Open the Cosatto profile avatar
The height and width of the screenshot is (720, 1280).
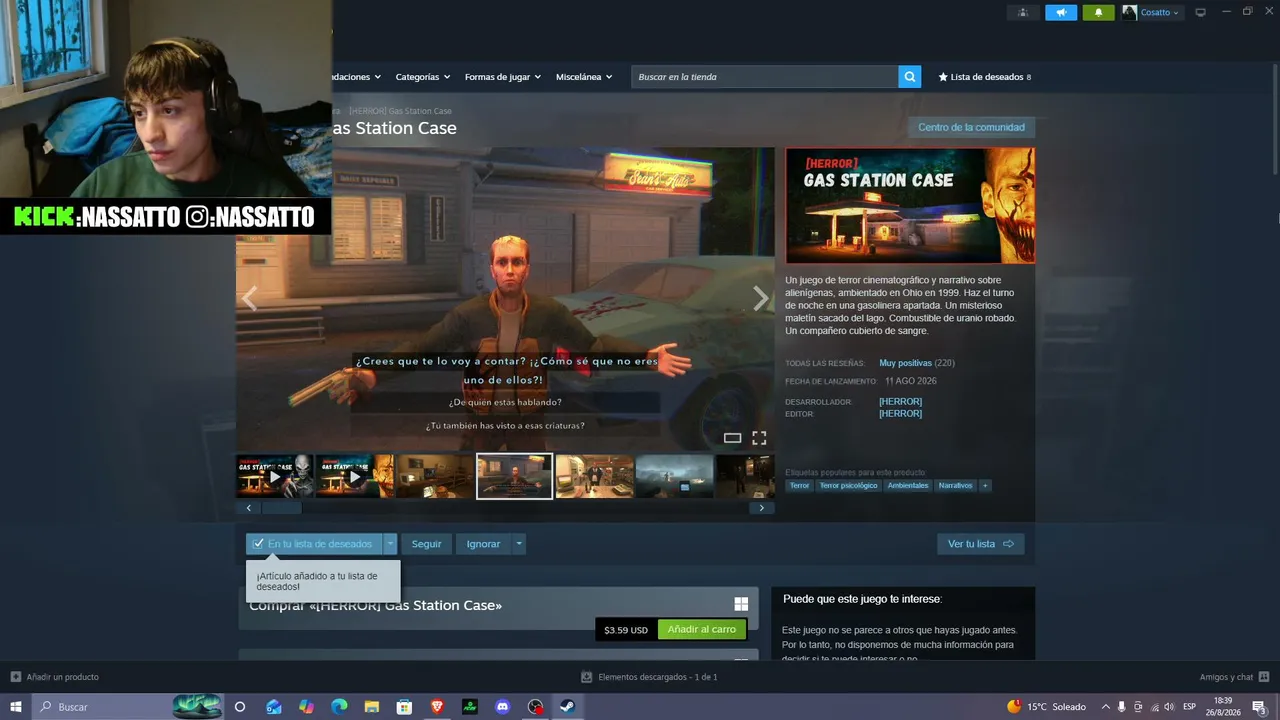point(1129,12)
